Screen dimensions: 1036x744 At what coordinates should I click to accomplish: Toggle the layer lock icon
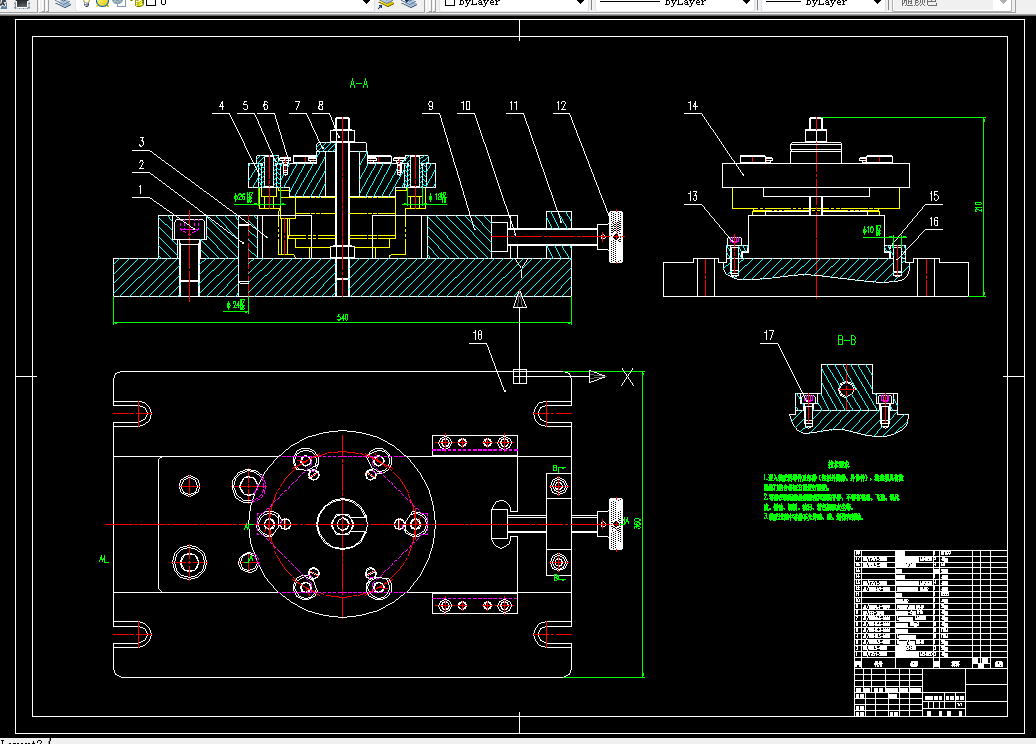pyautogui.click(x=137, y=3)
